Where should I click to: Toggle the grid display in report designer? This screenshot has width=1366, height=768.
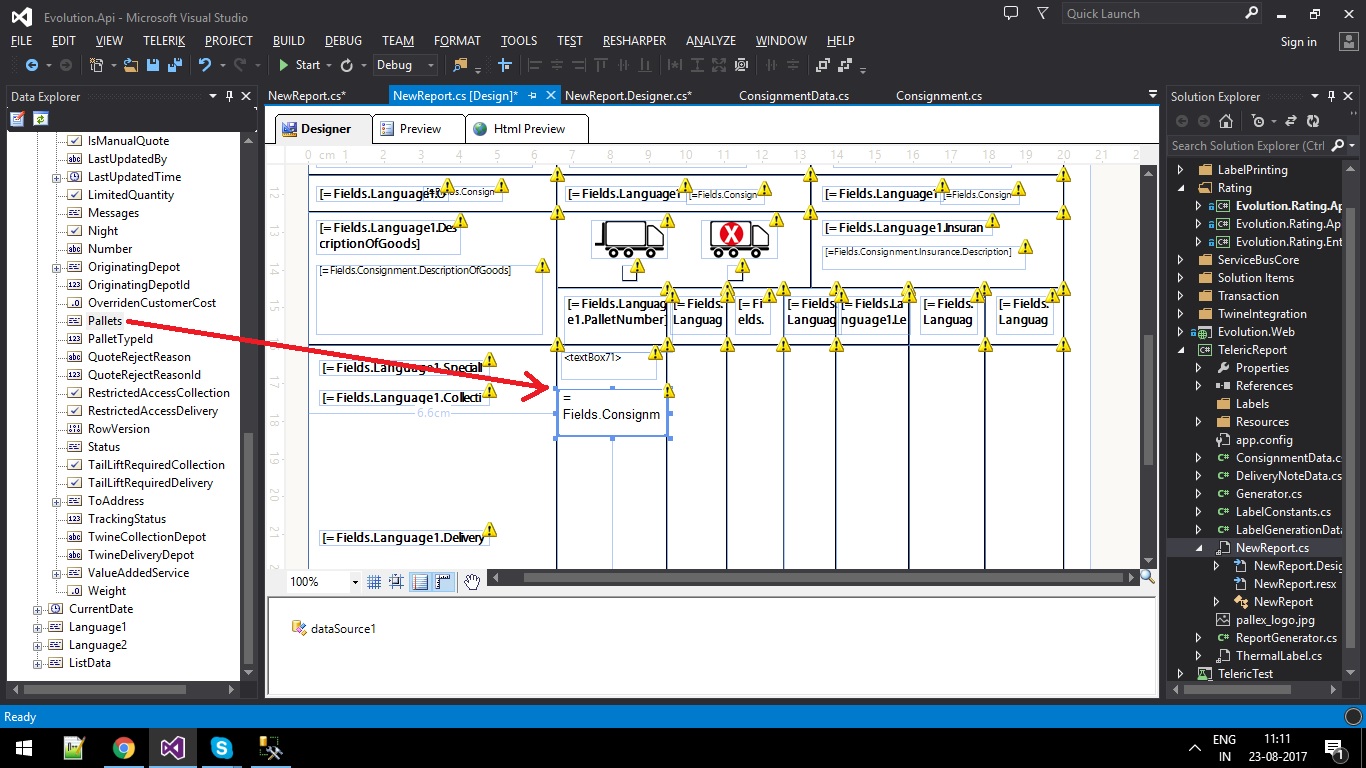(373, 582)
